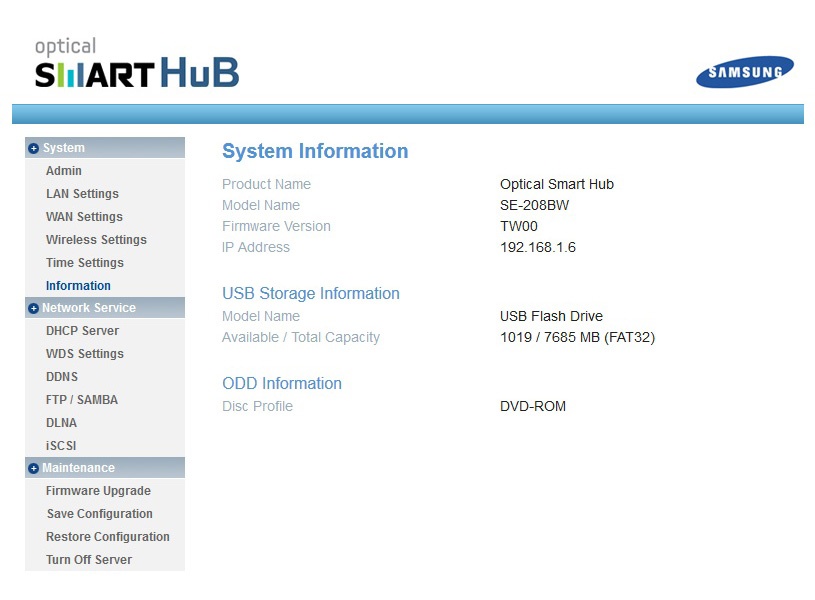Open Wireless Settings page
The height and width of the screenshot is (600, 815).
(96, 239)
